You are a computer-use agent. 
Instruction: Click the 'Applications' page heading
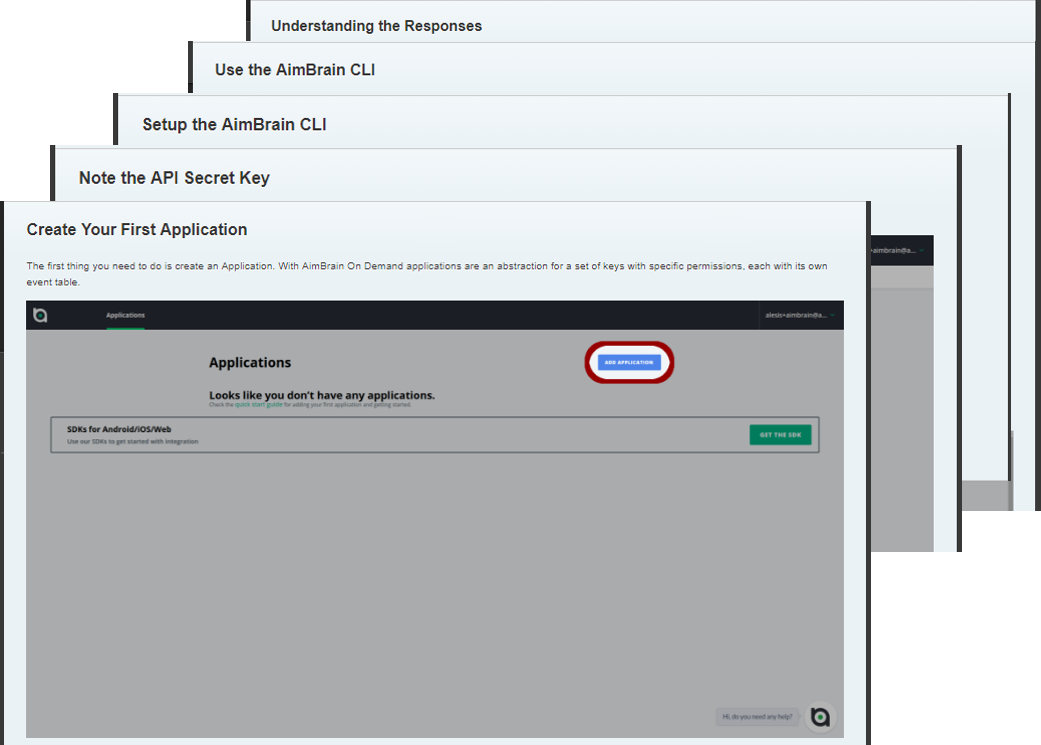point(250,363)
